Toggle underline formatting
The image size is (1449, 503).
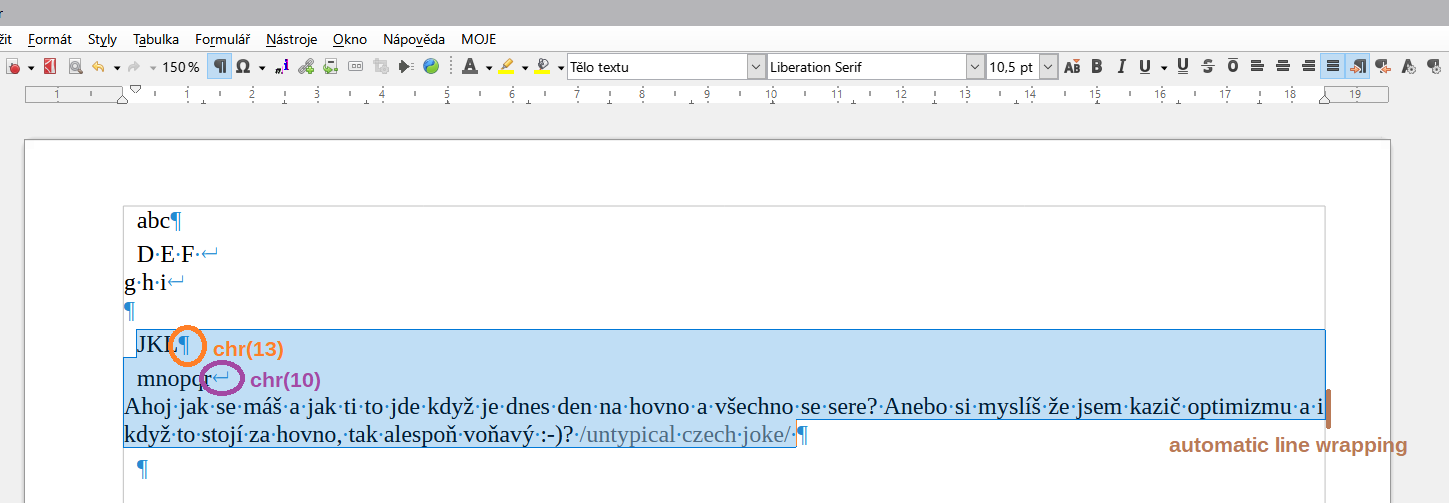pos(1145,67)
